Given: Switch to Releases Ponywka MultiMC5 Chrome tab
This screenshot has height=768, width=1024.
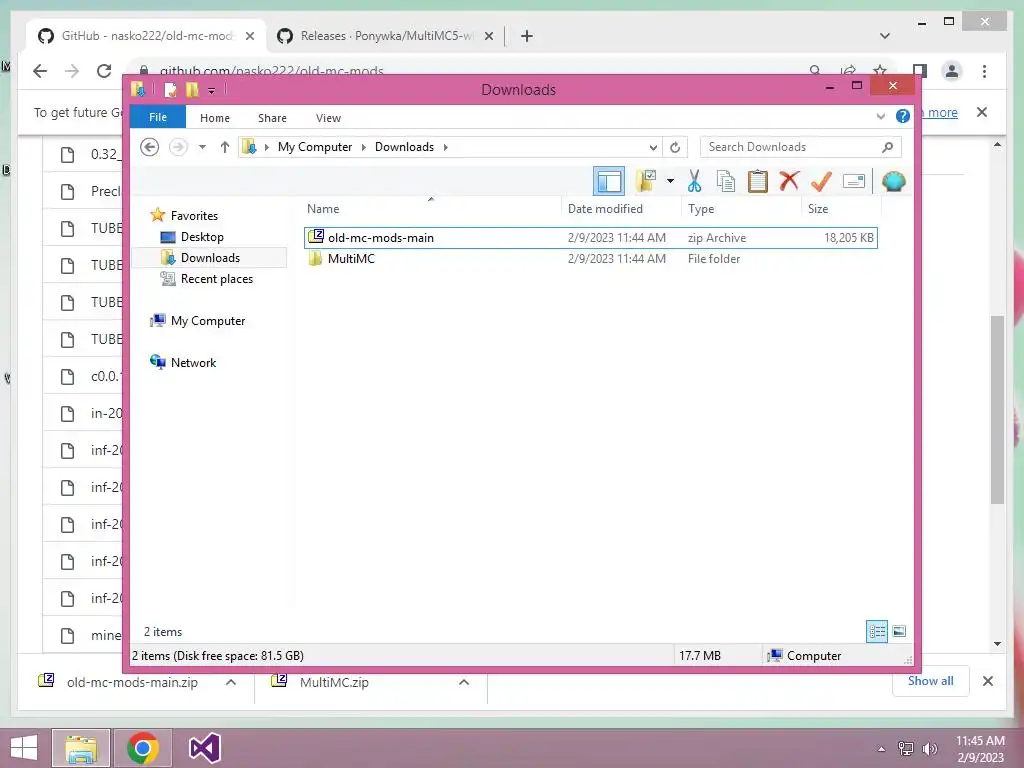Looking at the screenshot, I should 385,36.
